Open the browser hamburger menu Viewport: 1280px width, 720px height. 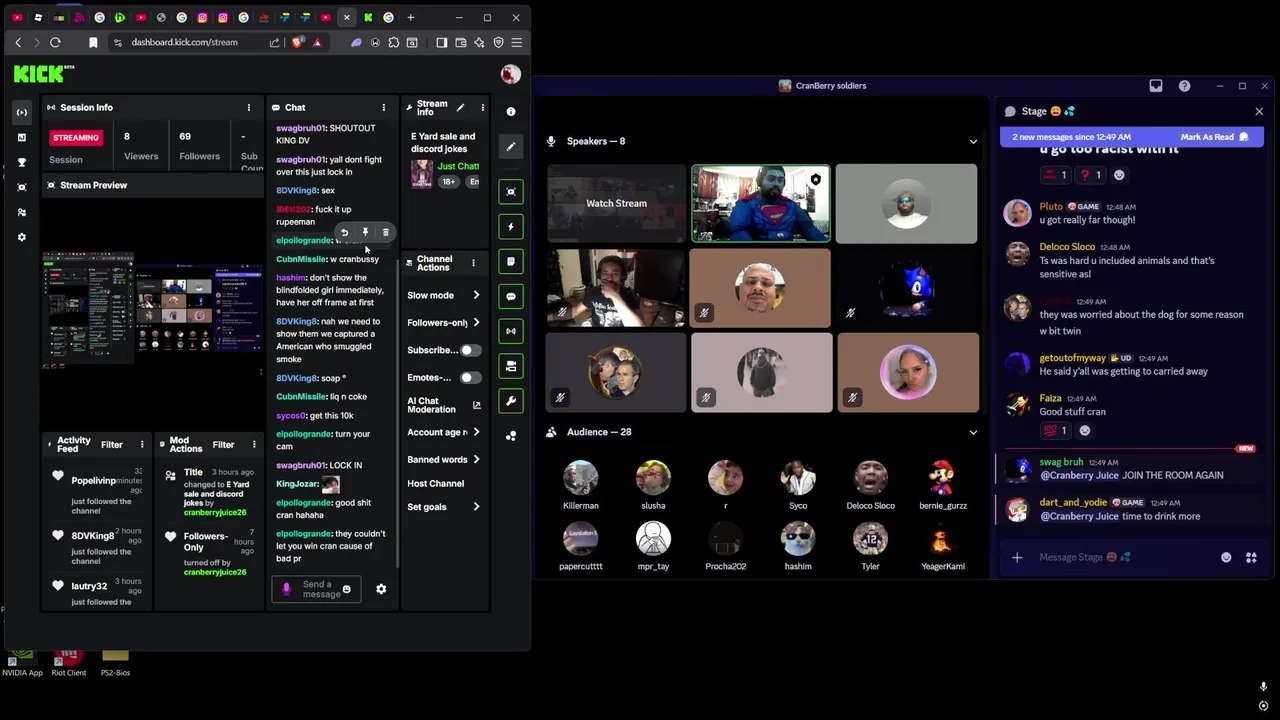click(x=517, y=42)
